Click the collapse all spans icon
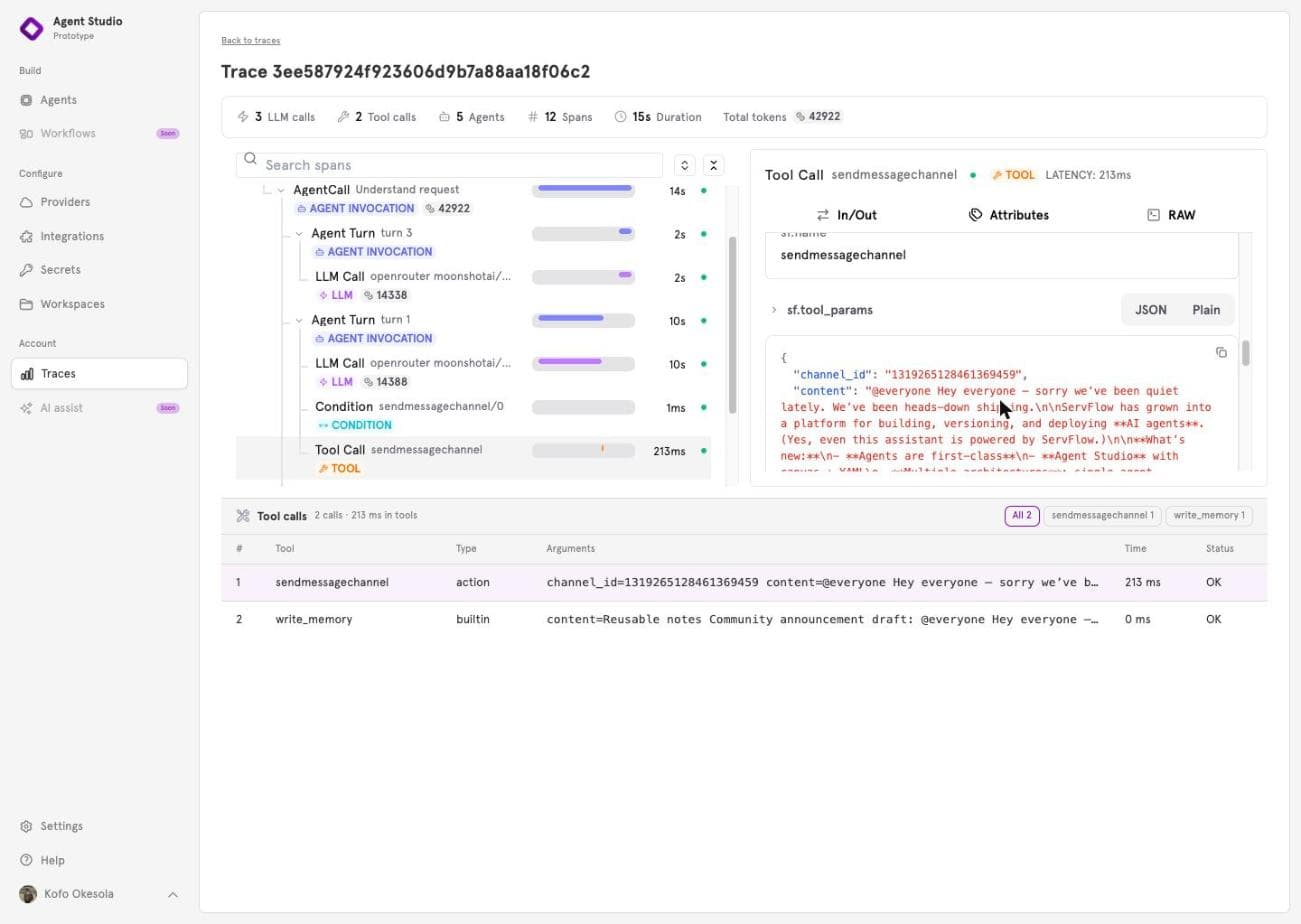 (x=713, y=165)
